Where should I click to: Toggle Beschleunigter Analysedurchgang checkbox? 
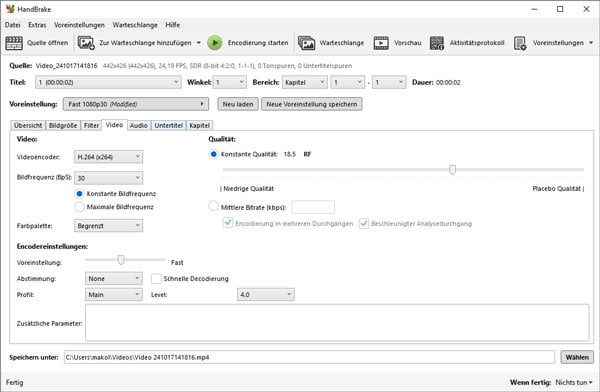pyautogui.click(x=364, y=223)
